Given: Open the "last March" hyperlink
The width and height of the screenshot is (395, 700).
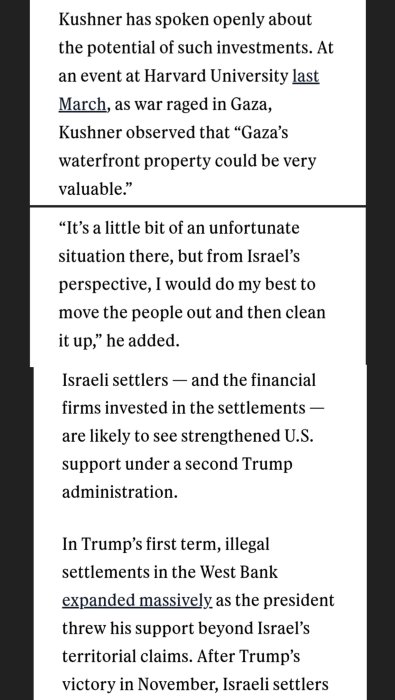Looking at the screenshot, I should coord(306,76).
